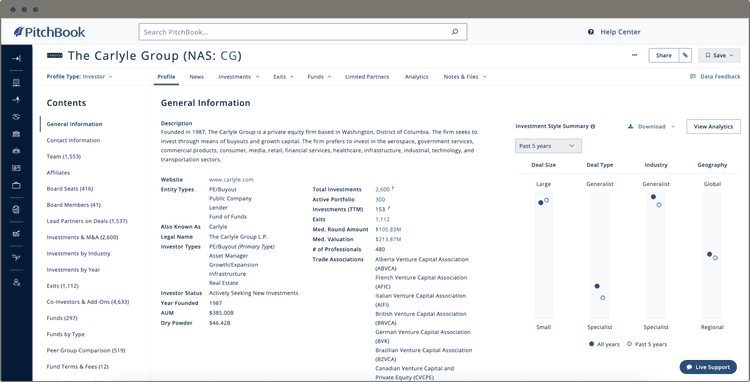Expand the collapsed left navigation sidebar
This screenshot has width=750, height=382.
[16, 59]
